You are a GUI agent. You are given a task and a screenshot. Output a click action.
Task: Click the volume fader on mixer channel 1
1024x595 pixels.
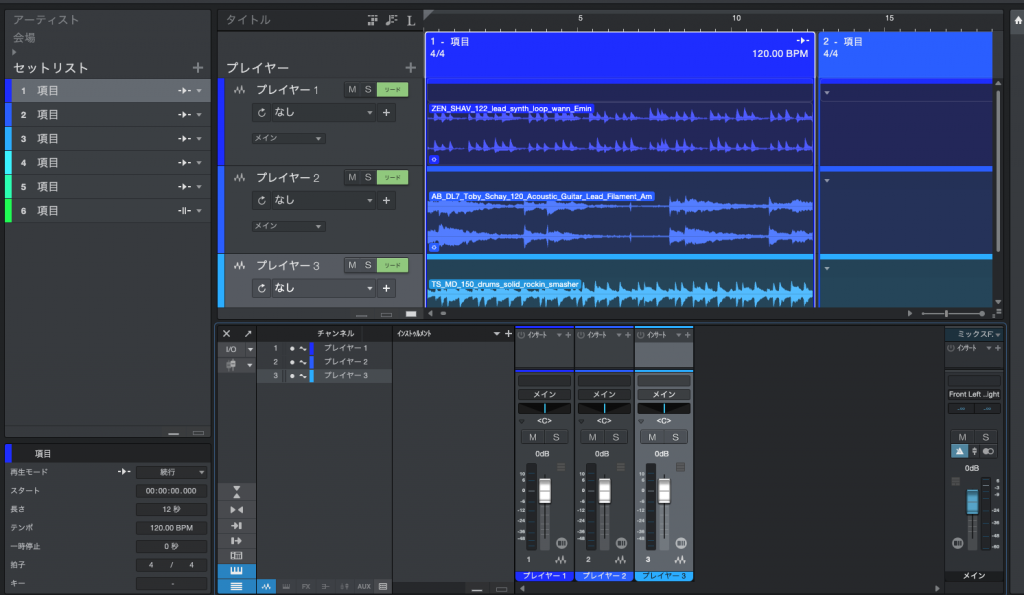545,490
